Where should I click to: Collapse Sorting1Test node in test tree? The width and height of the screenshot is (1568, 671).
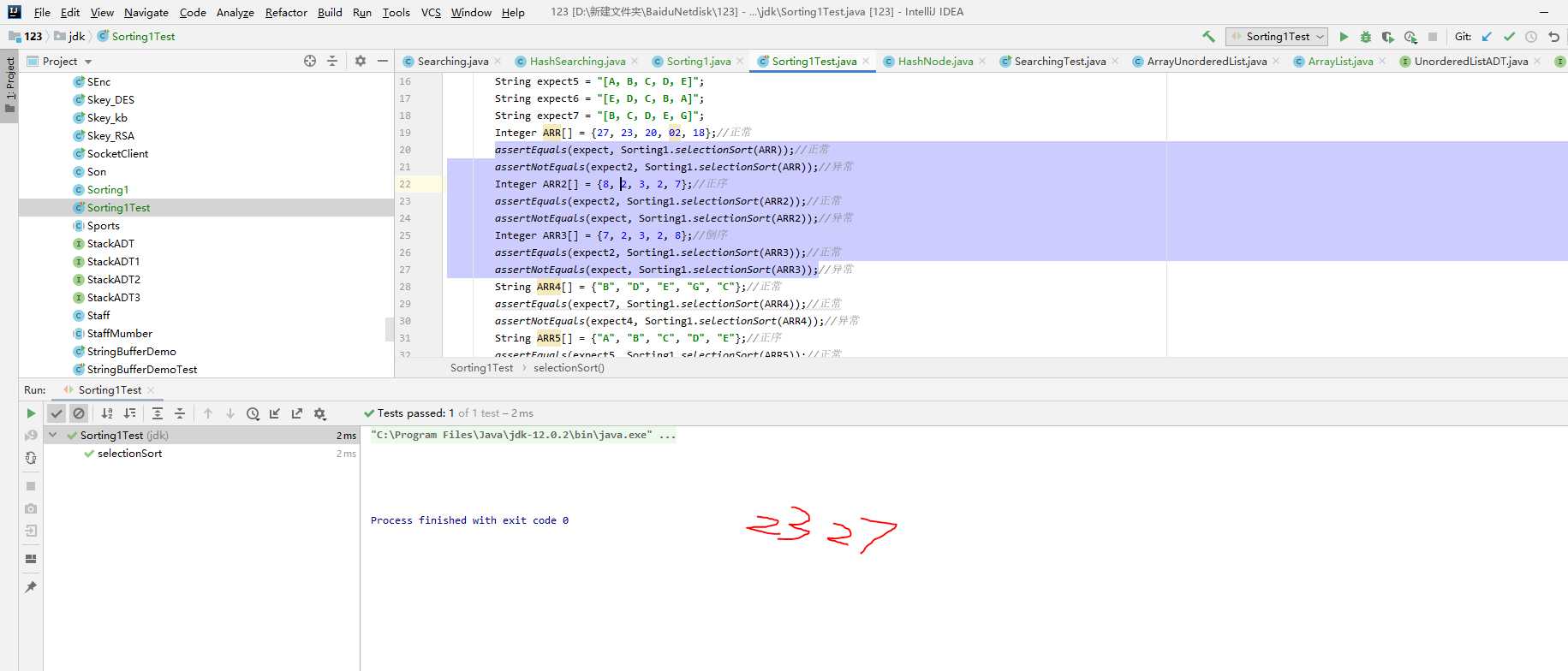pyautogui.click(x=53, y=436)
